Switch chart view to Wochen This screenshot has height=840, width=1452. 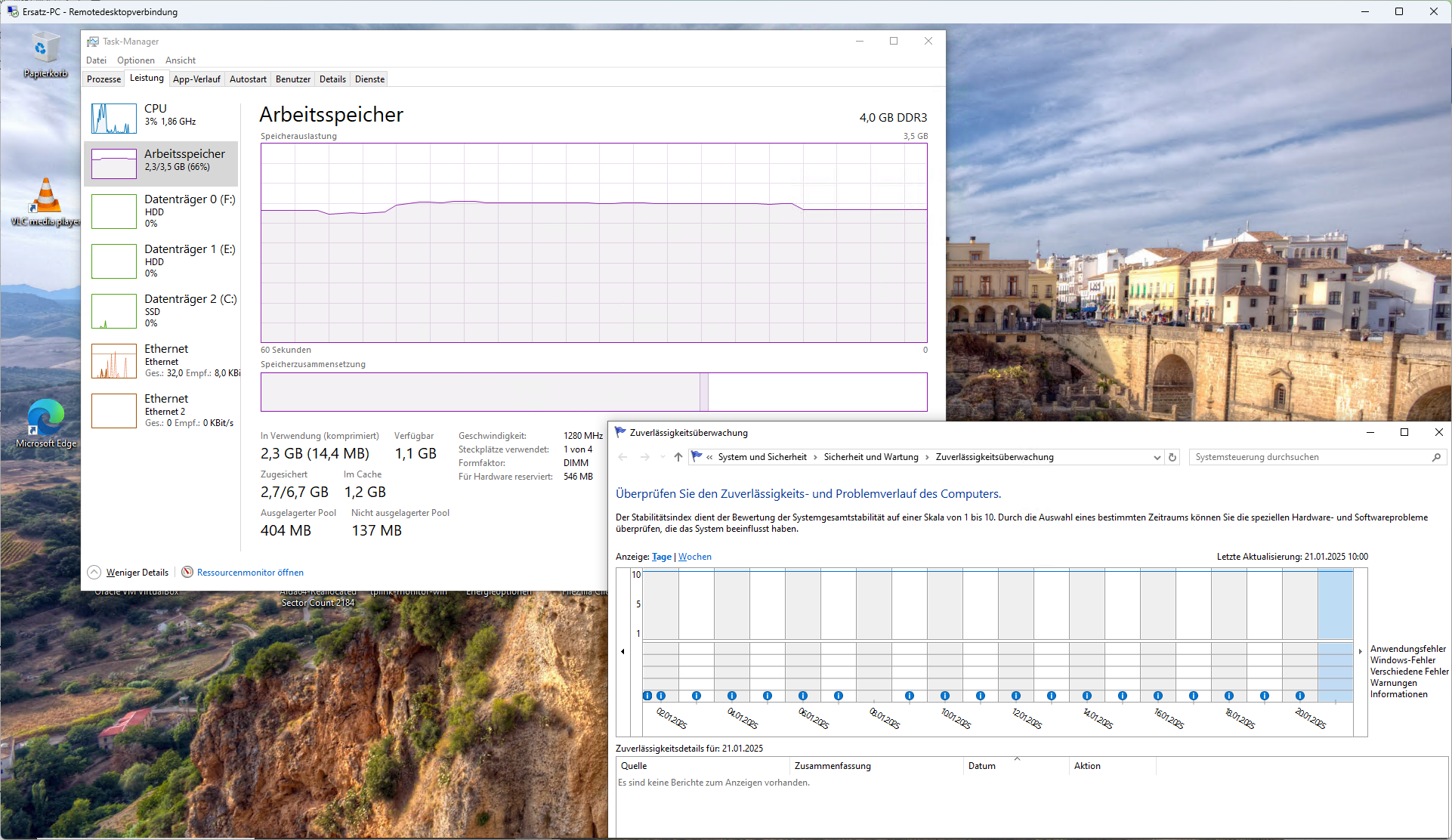tap(695, 557)
